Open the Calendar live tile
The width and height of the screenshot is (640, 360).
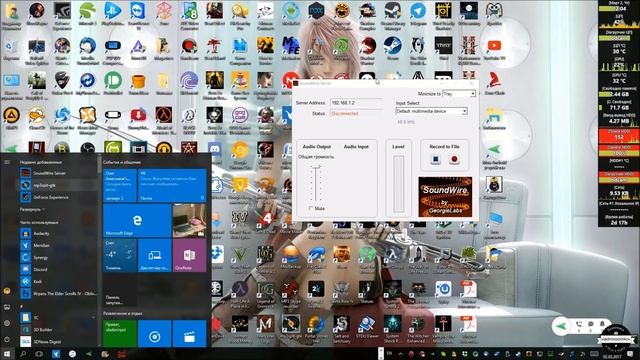(120, 185)
